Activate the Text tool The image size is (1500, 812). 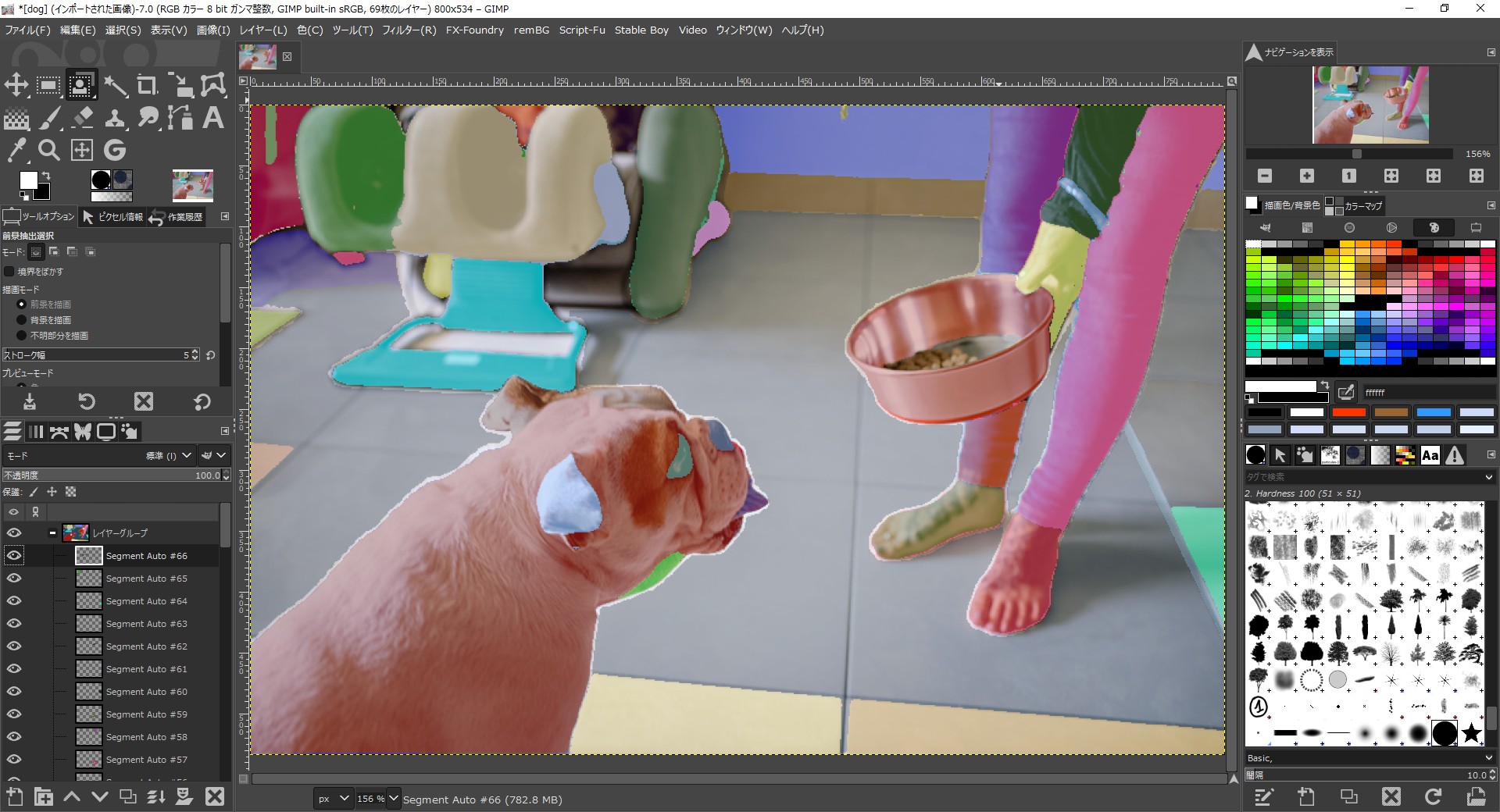(x=212, y=118)
